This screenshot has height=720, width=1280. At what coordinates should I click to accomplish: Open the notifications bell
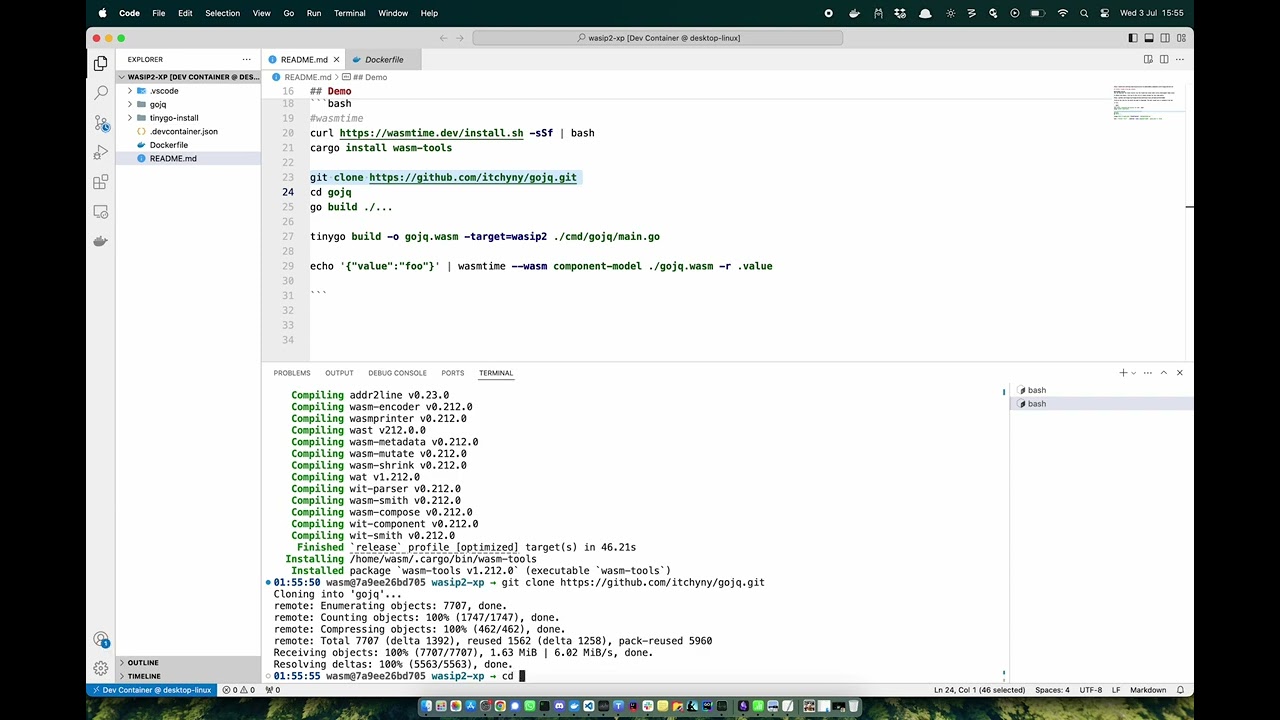pos(1180,690)
